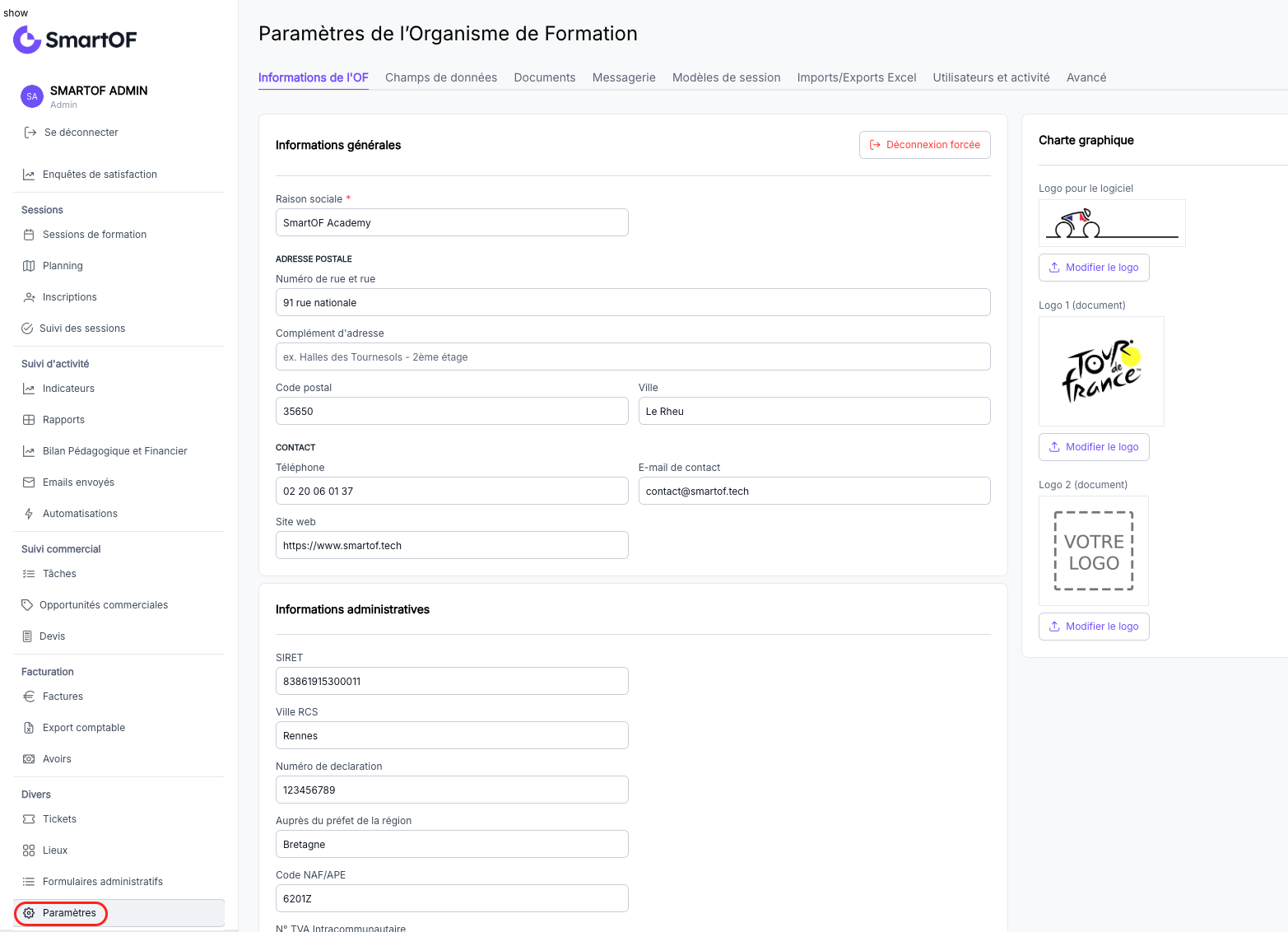The width and height of the screenshot is (1288, 932).
Task: Click the envelope icon for Emails envoyés
Action: coord(29,482)
